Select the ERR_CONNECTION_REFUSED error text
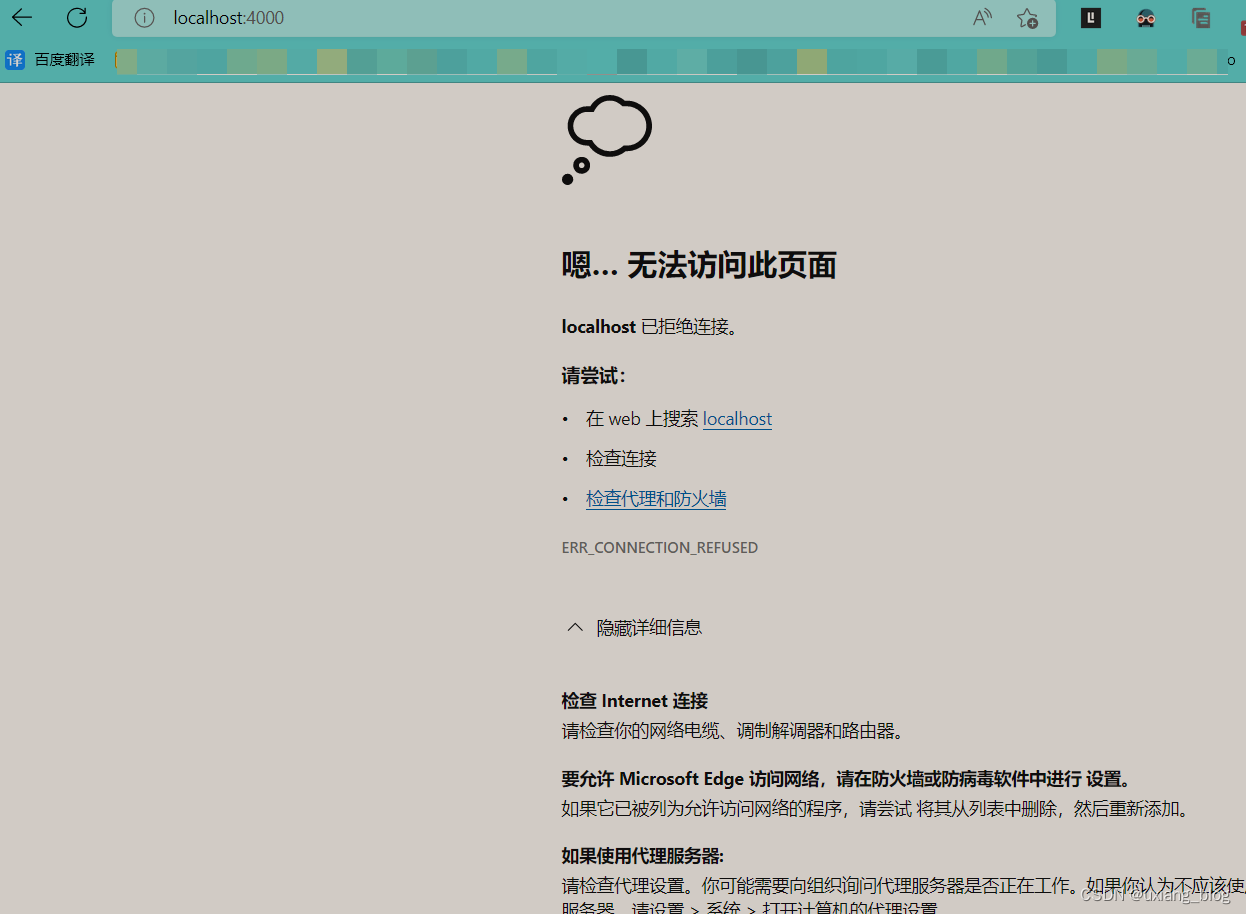 (x=660, y=547)
